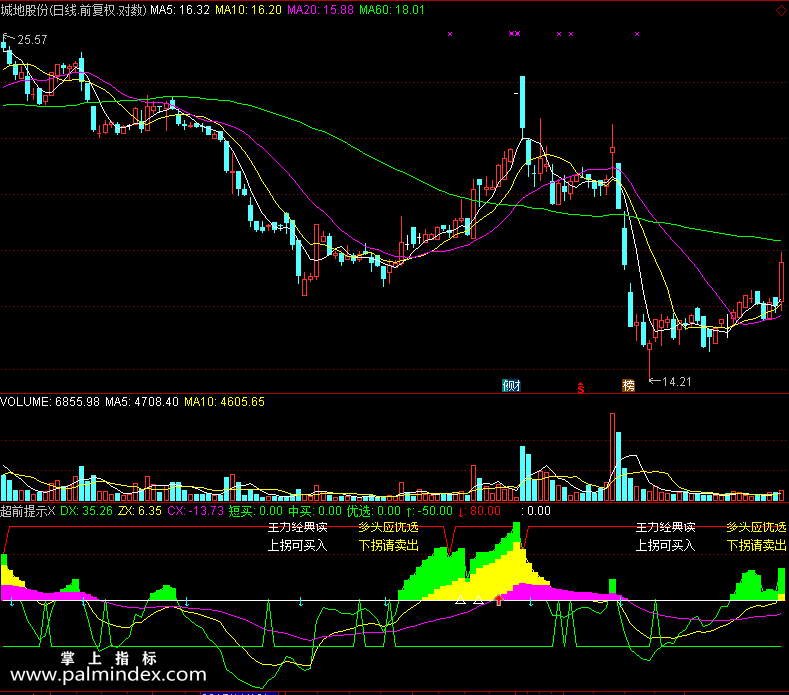
Task: Click the 优选: 0.00 value
Action: pyautogui.click(x=374, y=511)
